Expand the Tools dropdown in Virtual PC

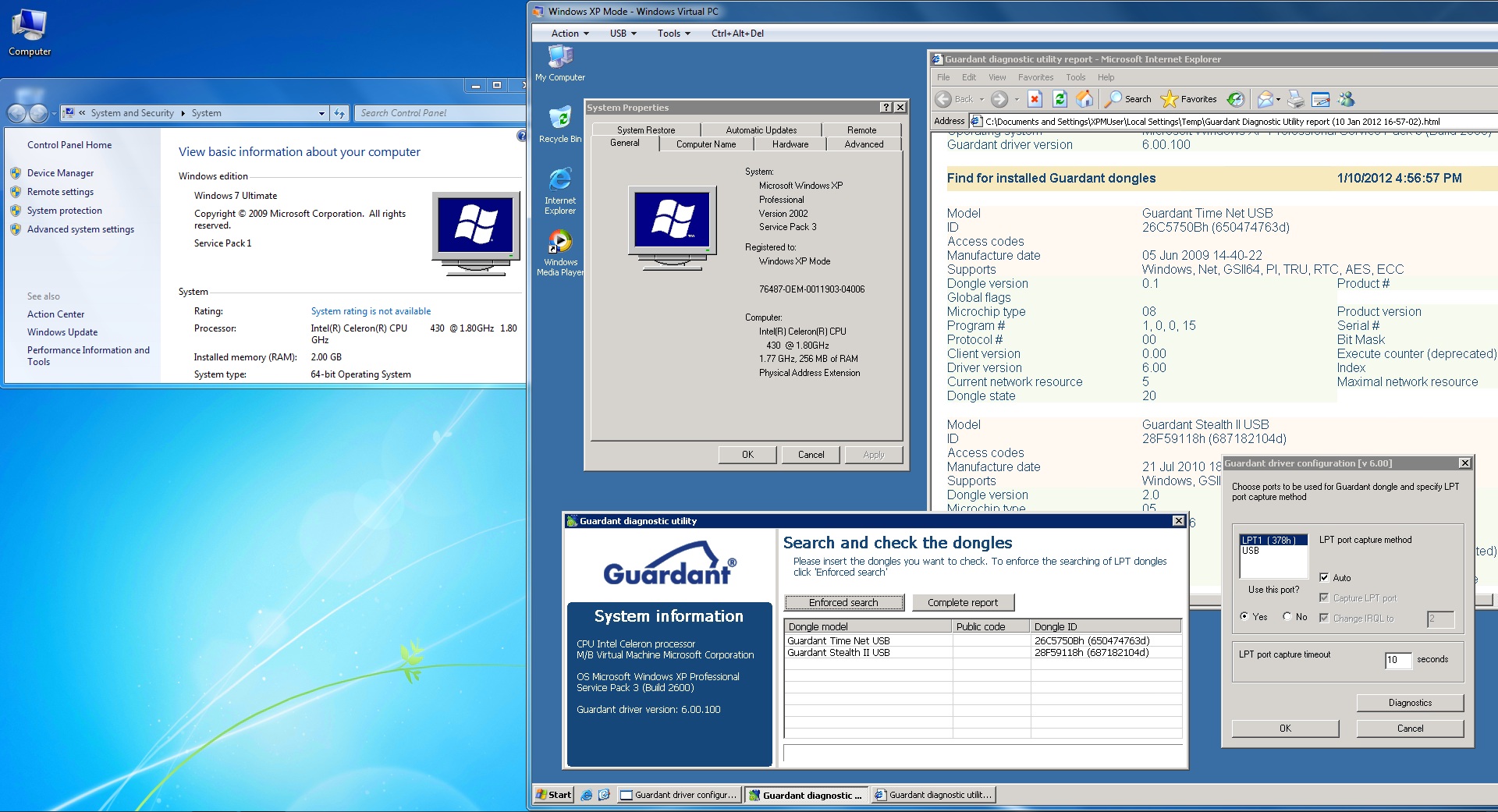[x=673, y=34]
